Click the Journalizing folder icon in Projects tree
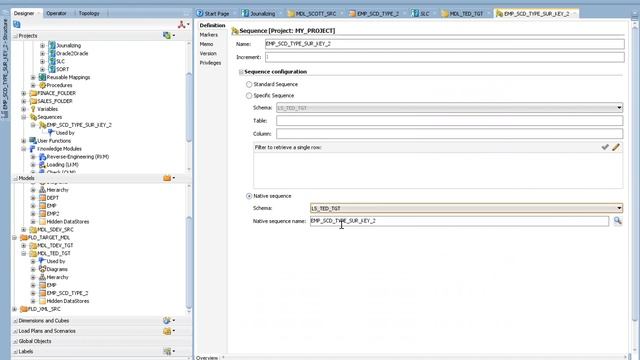 52,45
